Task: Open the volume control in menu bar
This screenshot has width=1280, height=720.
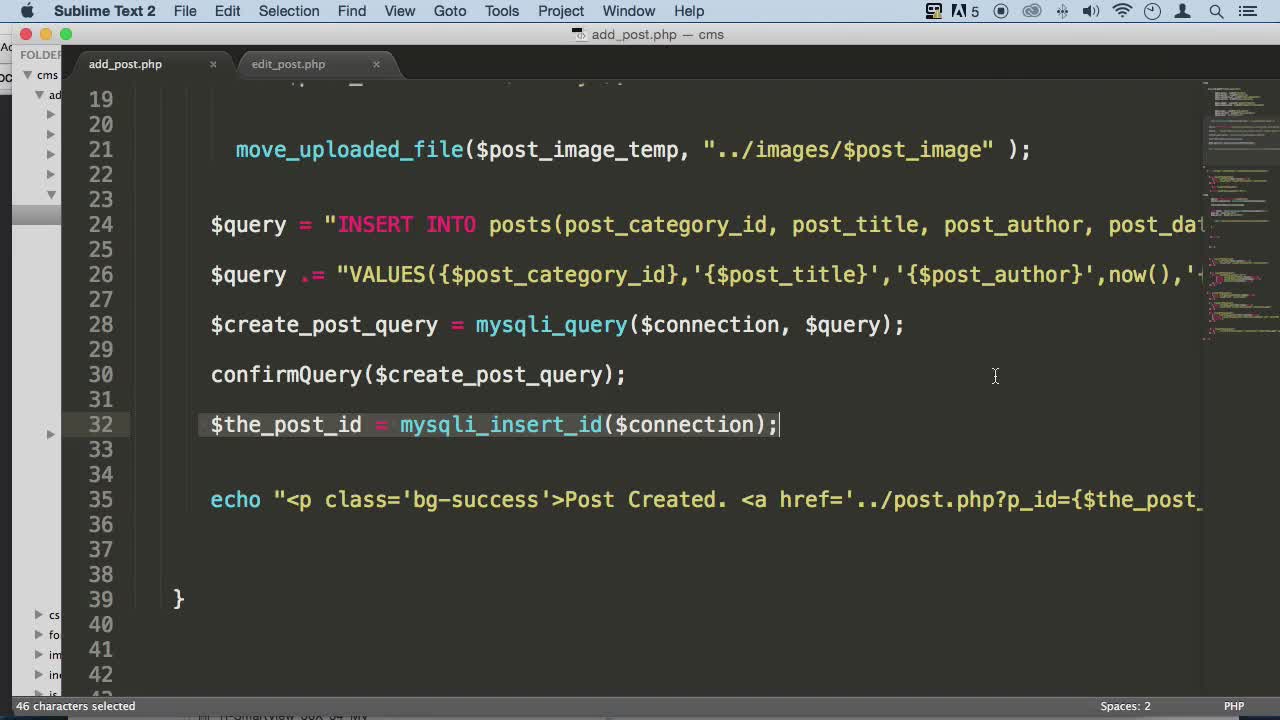Action: coord(1091,11)
